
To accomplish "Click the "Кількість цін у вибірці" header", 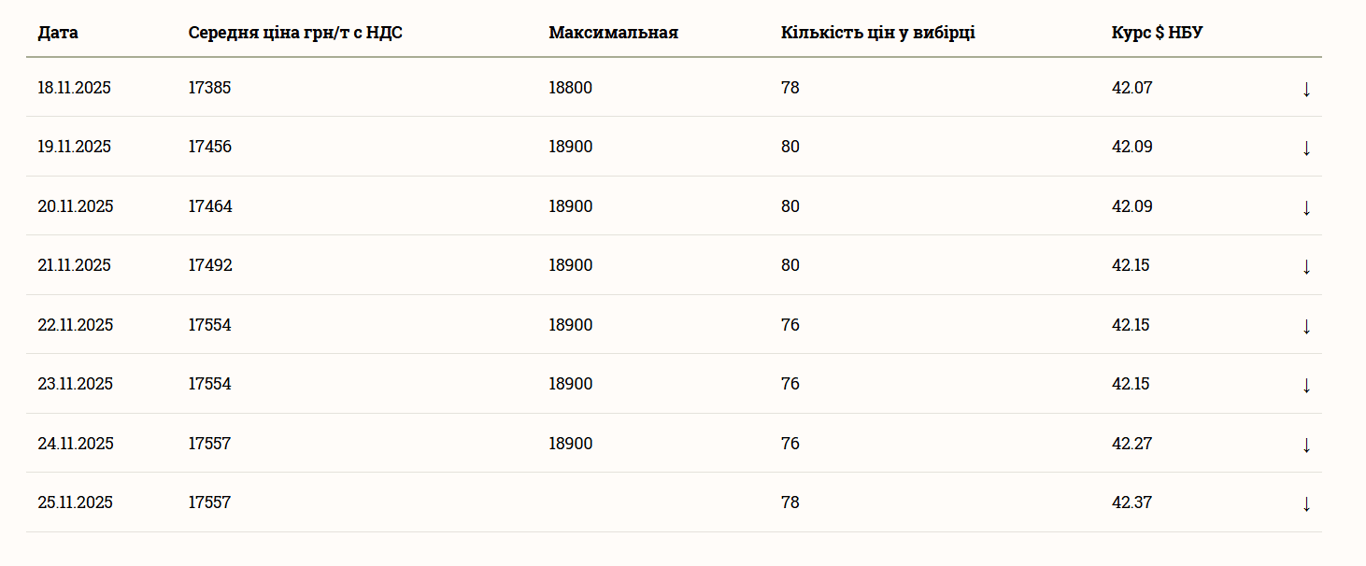I will [878, 33].
